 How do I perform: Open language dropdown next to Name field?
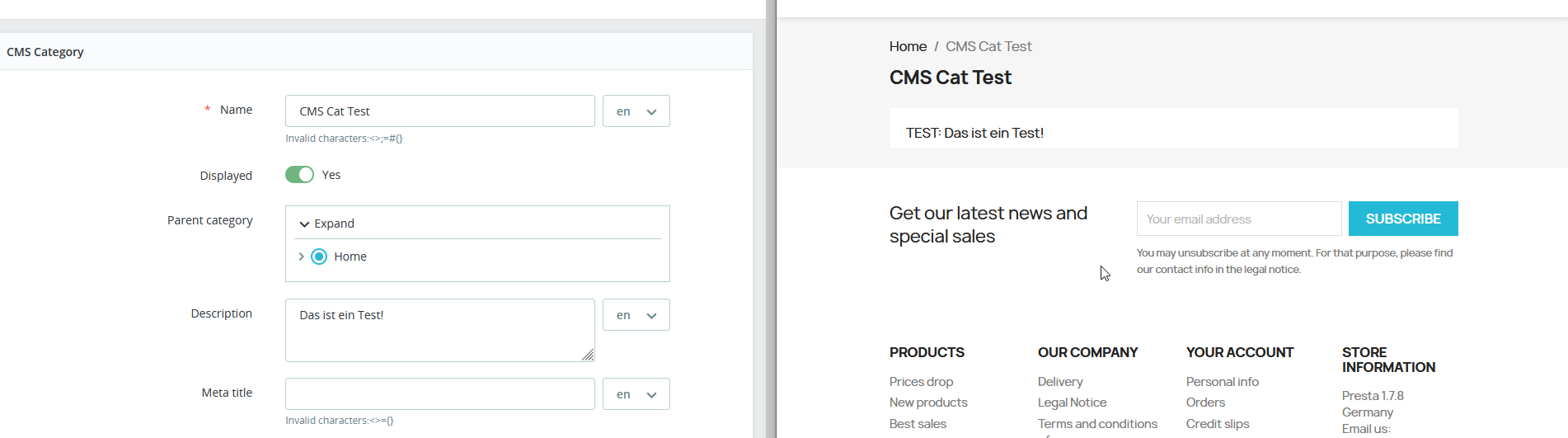pyautogui.click(x=636, y=111)
